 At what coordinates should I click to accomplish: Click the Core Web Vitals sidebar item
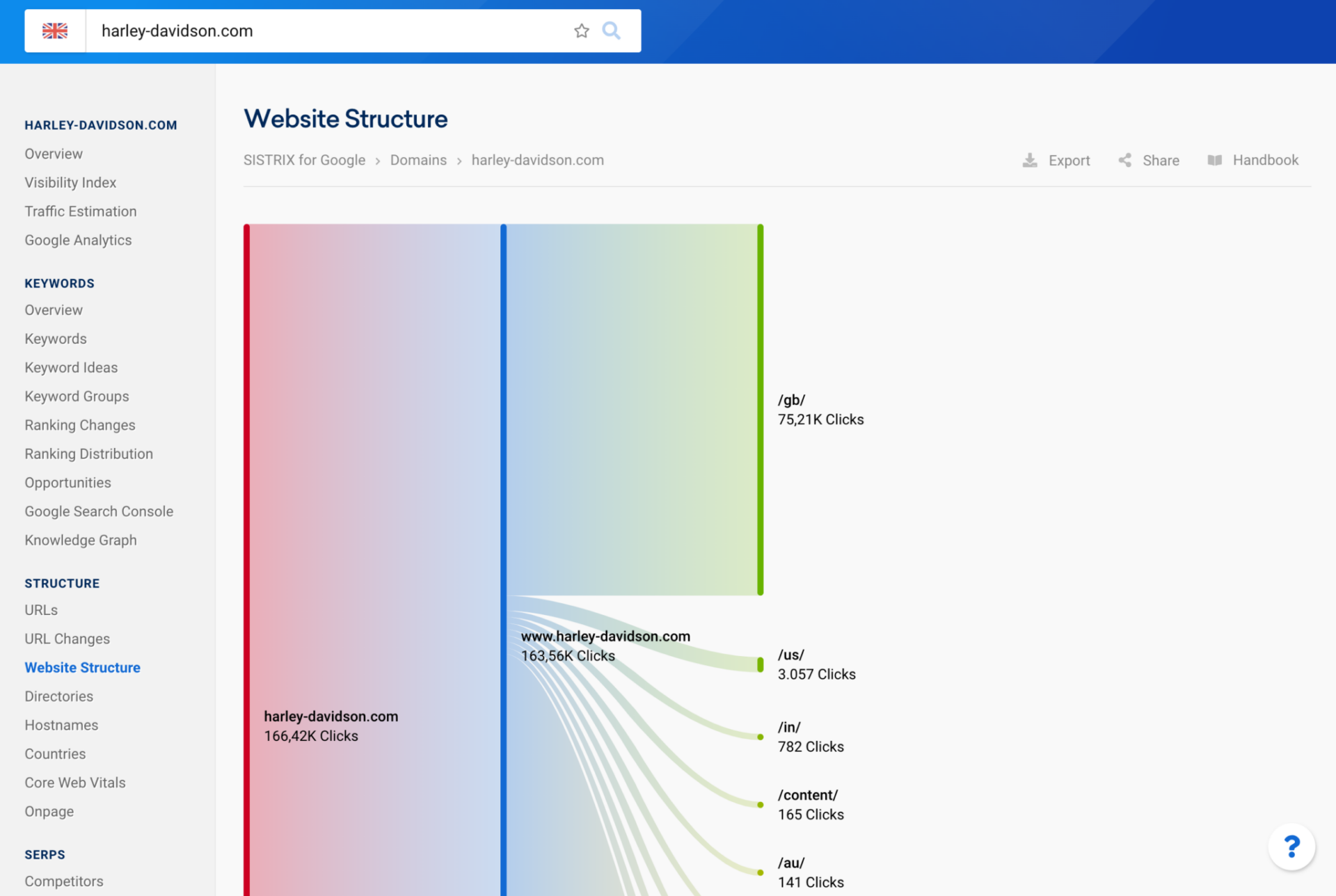(75, 782)
